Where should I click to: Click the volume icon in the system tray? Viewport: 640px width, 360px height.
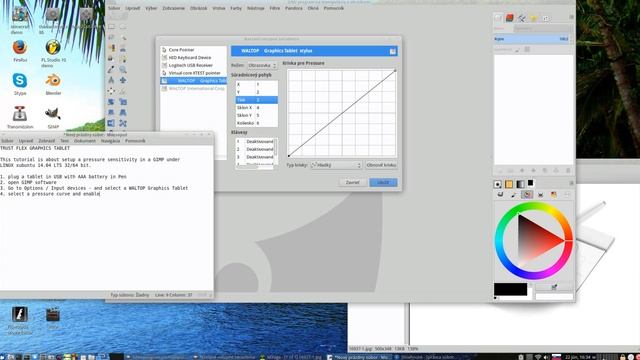(x=546, y=357)
